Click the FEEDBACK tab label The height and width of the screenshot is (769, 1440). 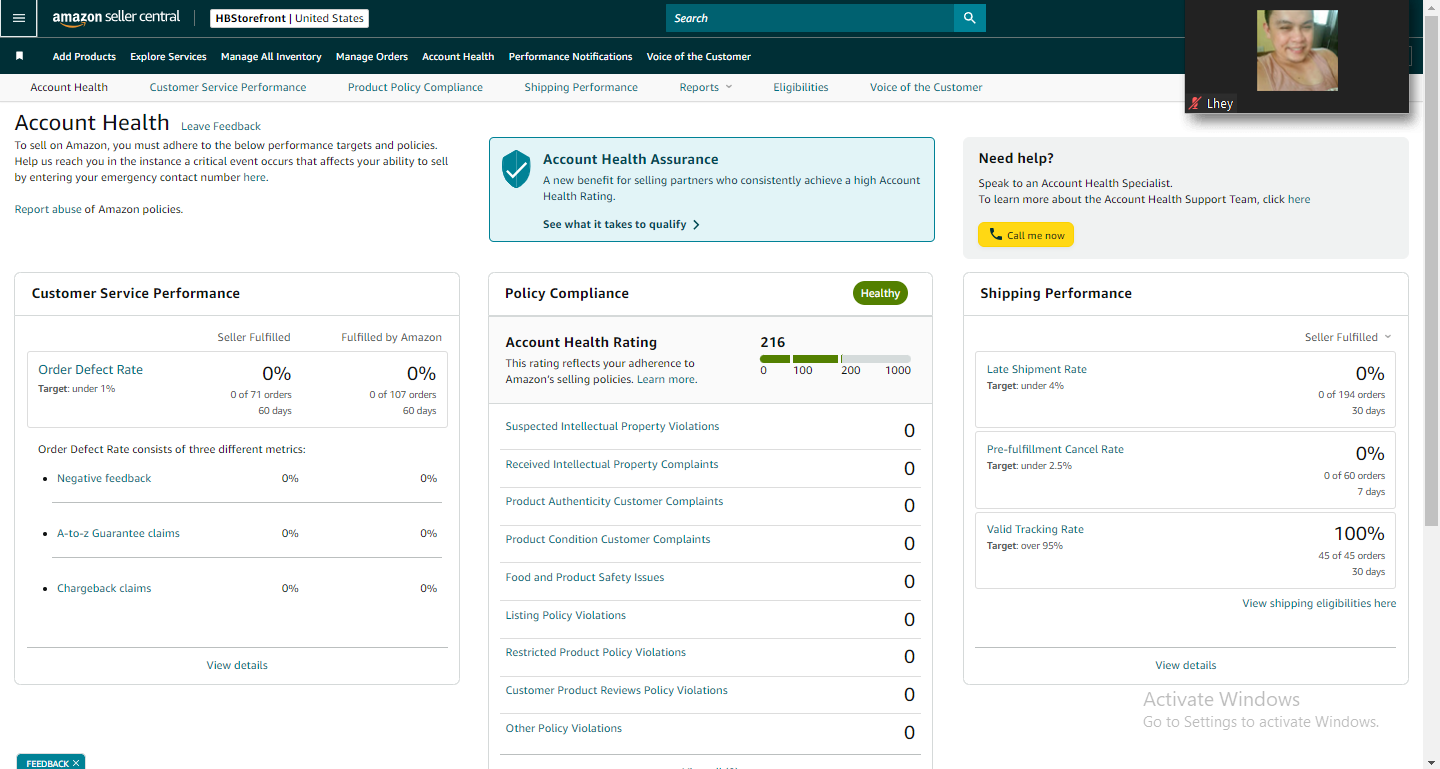[47, 763]
